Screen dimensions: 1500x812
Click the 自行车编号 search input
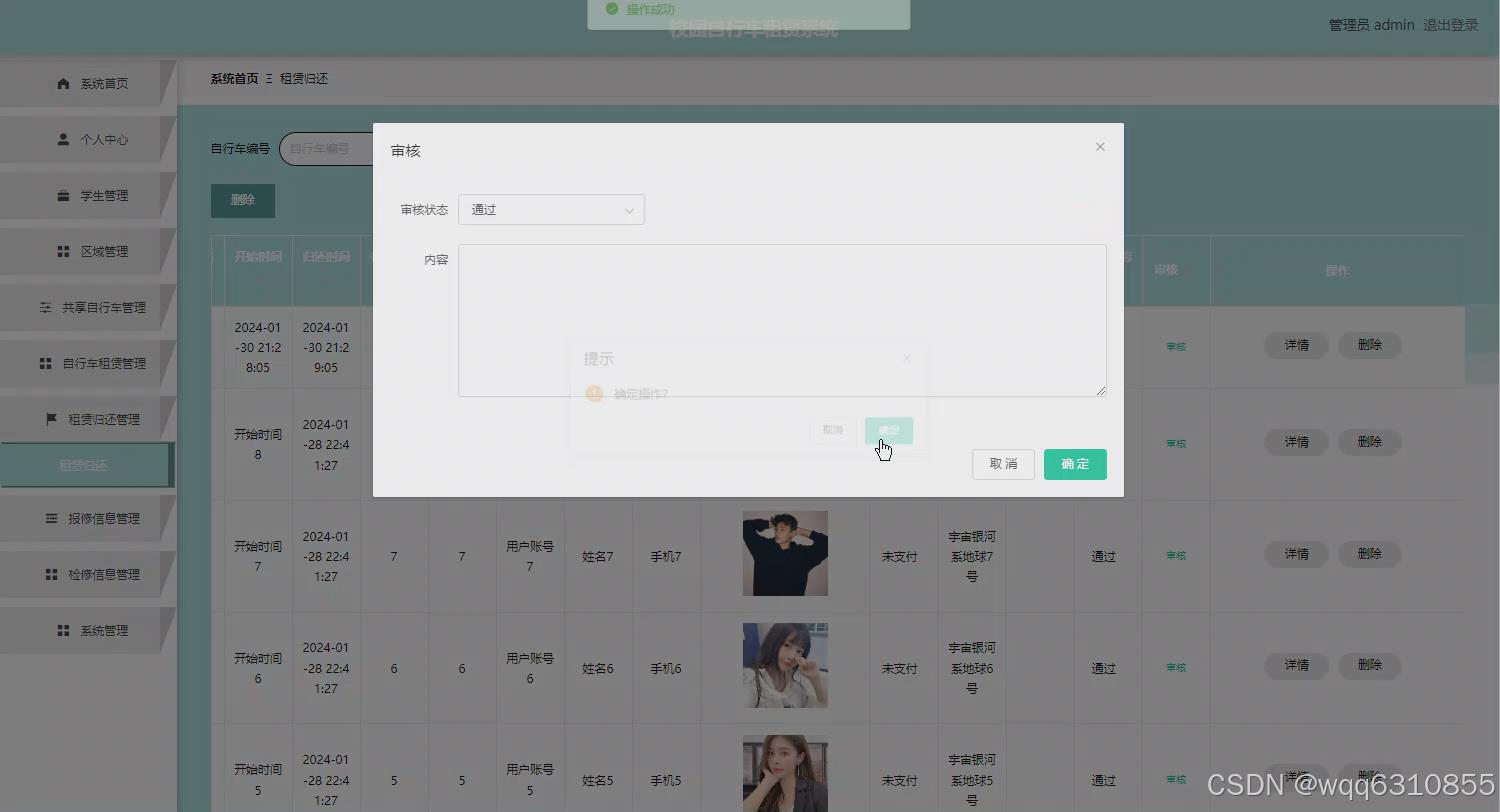[x=326, y=148]
